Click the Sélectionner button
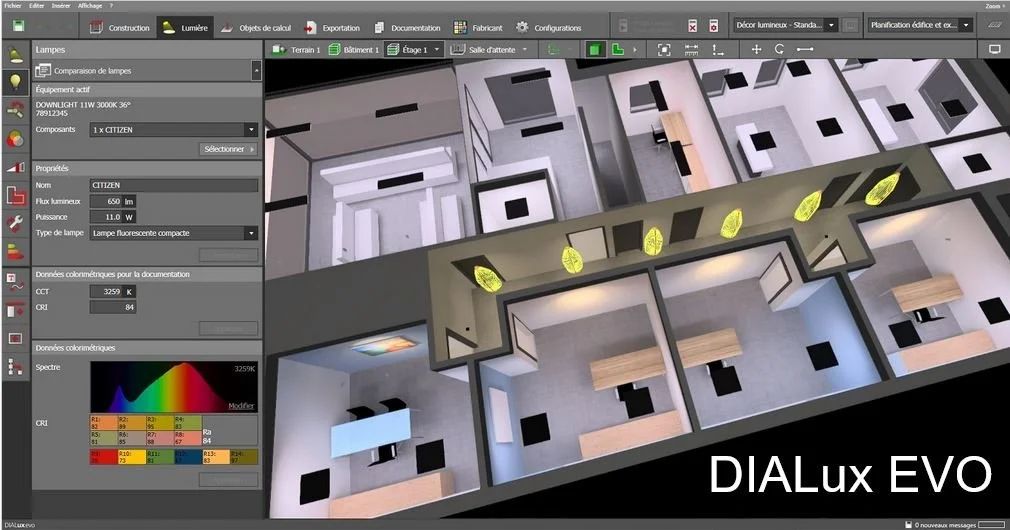Image resolution: width=1010 pixels, height=530 pixels. point(229,149)
